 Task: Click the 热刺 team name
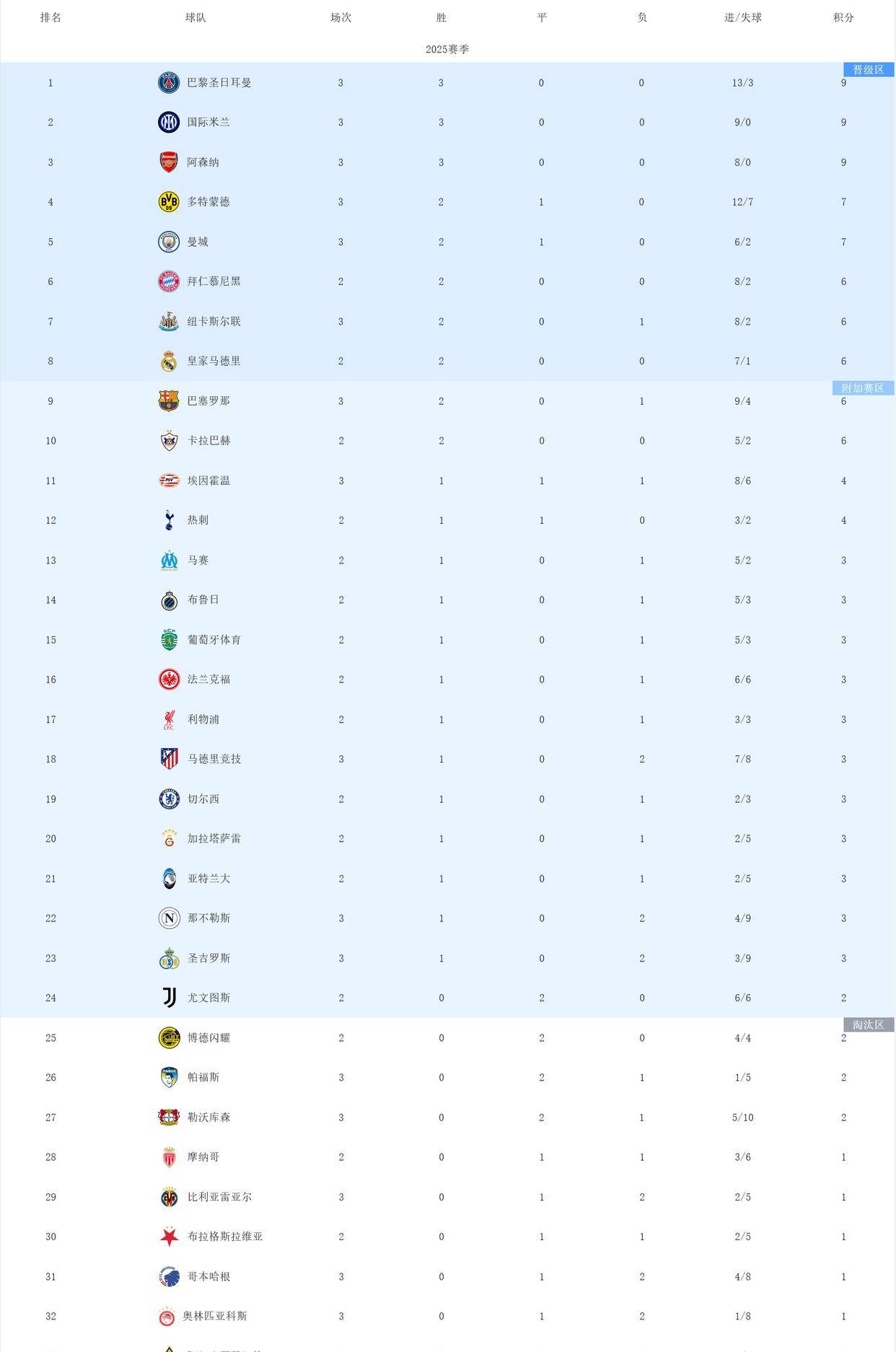[x=198, y=520]
